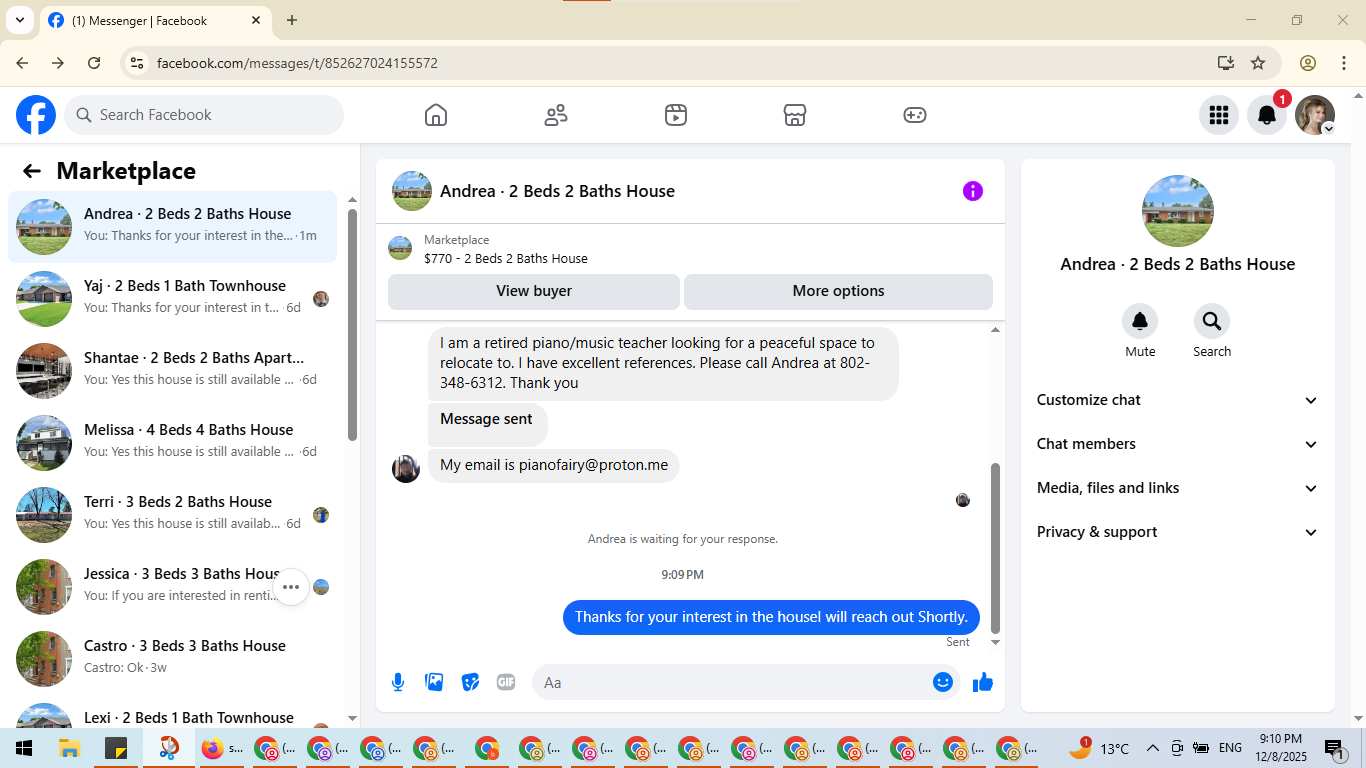The image size is (1366, 768).
Task: Open Shantae 2 Beds 2 Baths chat
Action: click(x=173, y=371)
